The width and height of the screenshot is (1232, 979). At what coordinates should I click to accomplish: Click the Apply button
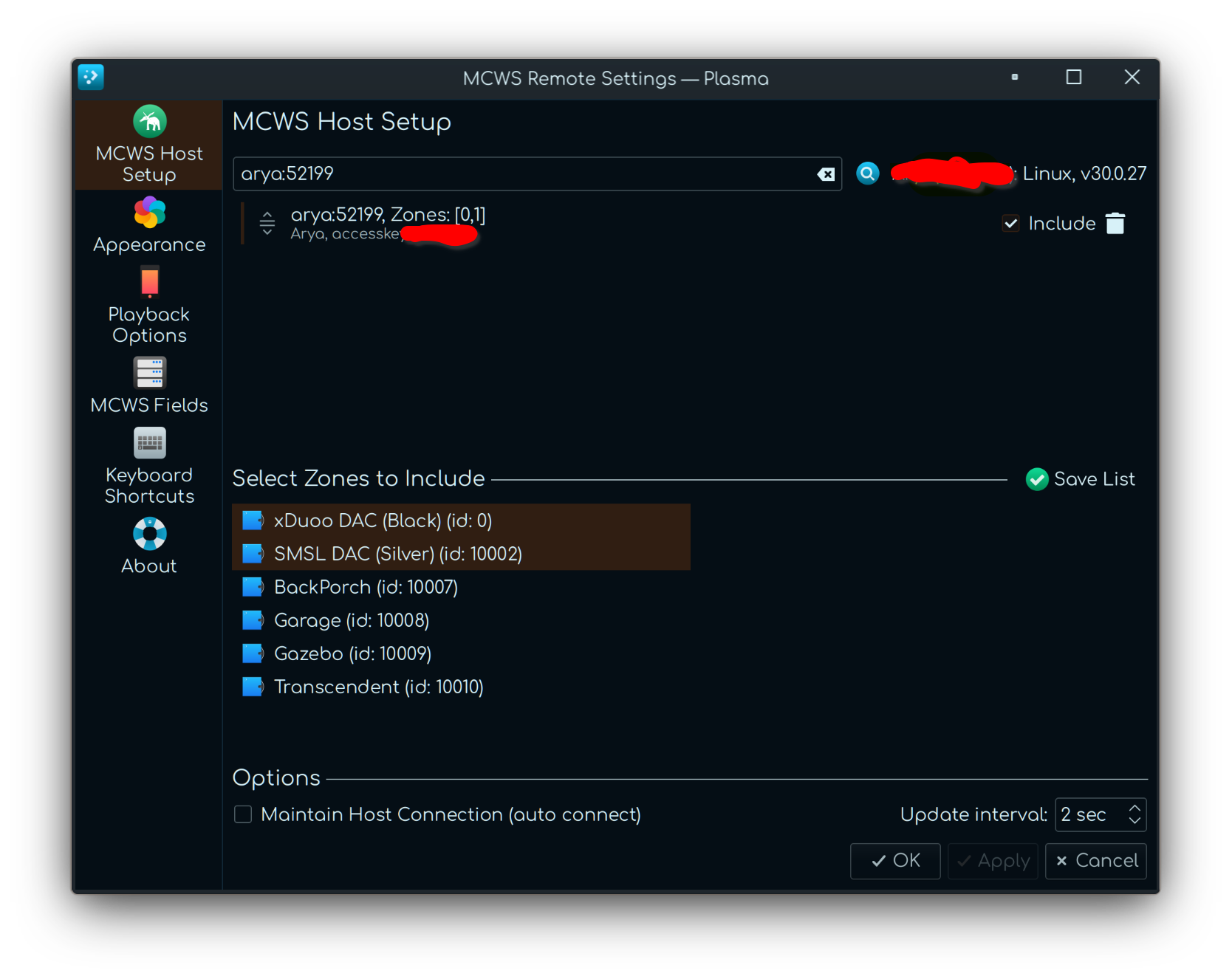[x=993, y=861]
